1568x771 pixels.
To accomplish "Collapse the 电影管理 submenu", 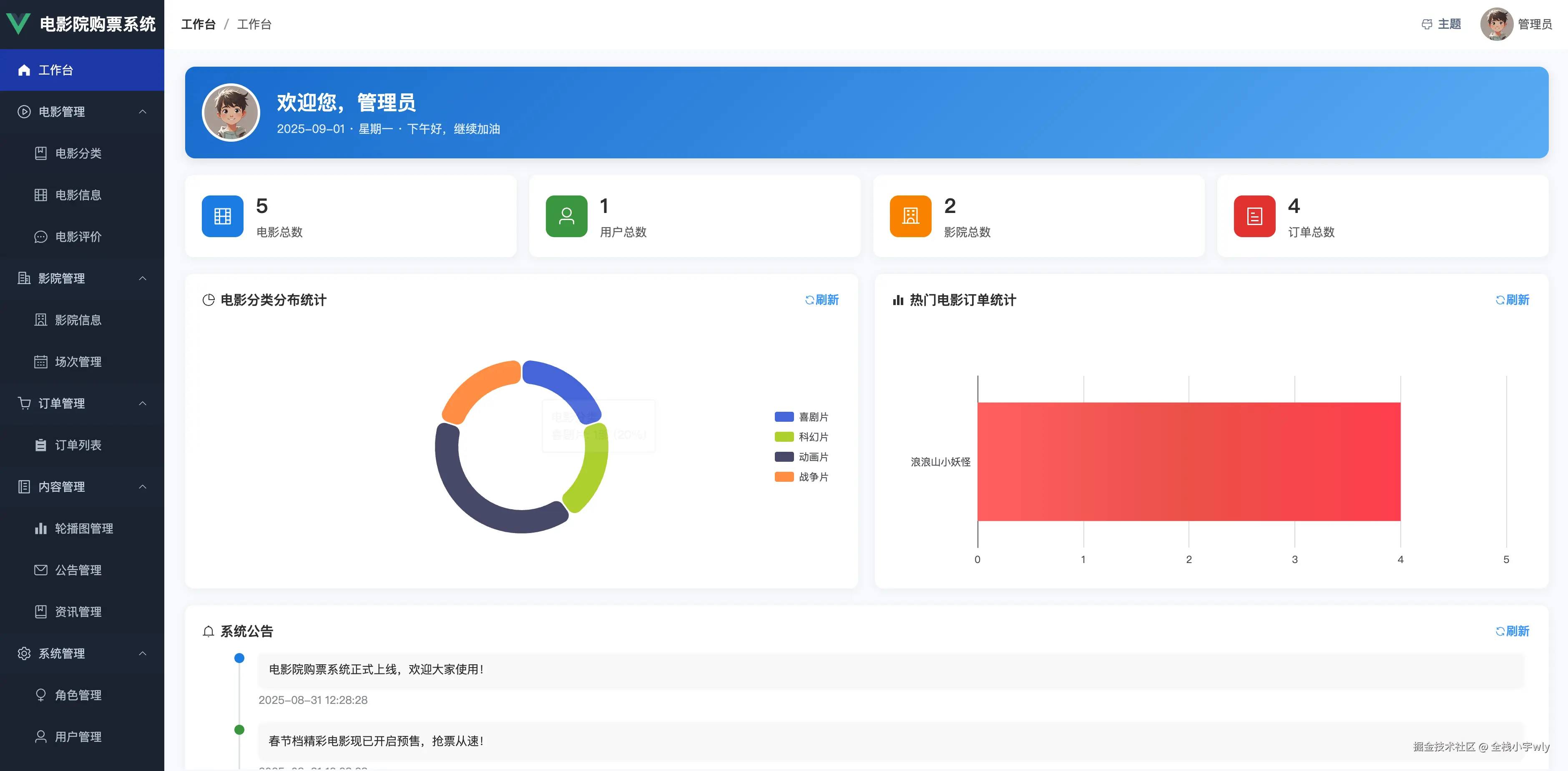I will point(143,111).
